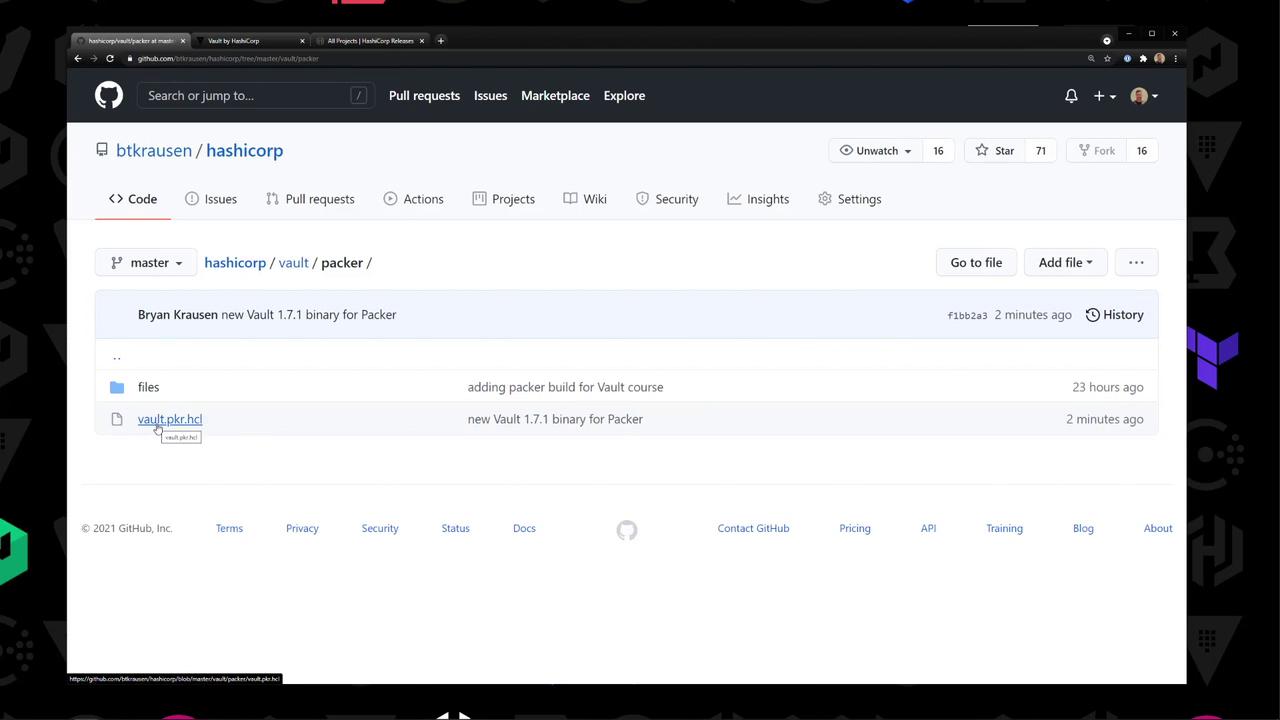Image resolution: width=1280 pixels, height=720 pixels.
Task: Switch to the repository Issues tab
Action: (x=211, y=199)
